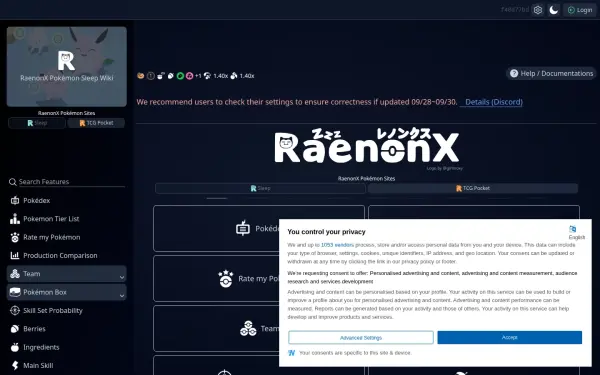This screenshot has width=600, height=375.
Task: Click the Pokédex icon in the sidebar
Action: point(15,200)
